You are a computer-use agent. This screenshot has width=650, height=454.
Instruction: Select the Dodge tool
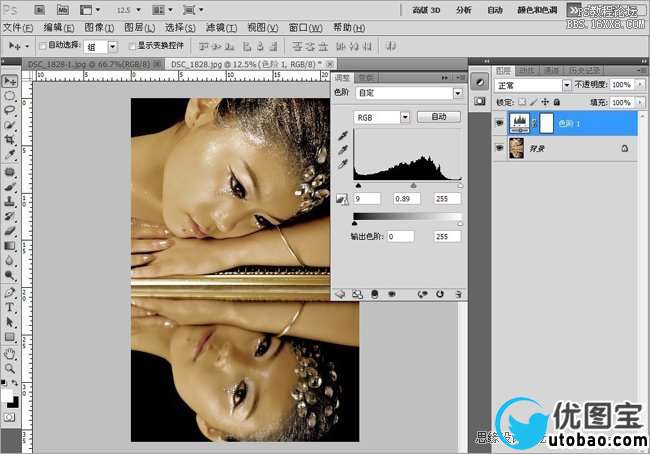(9, 275)
